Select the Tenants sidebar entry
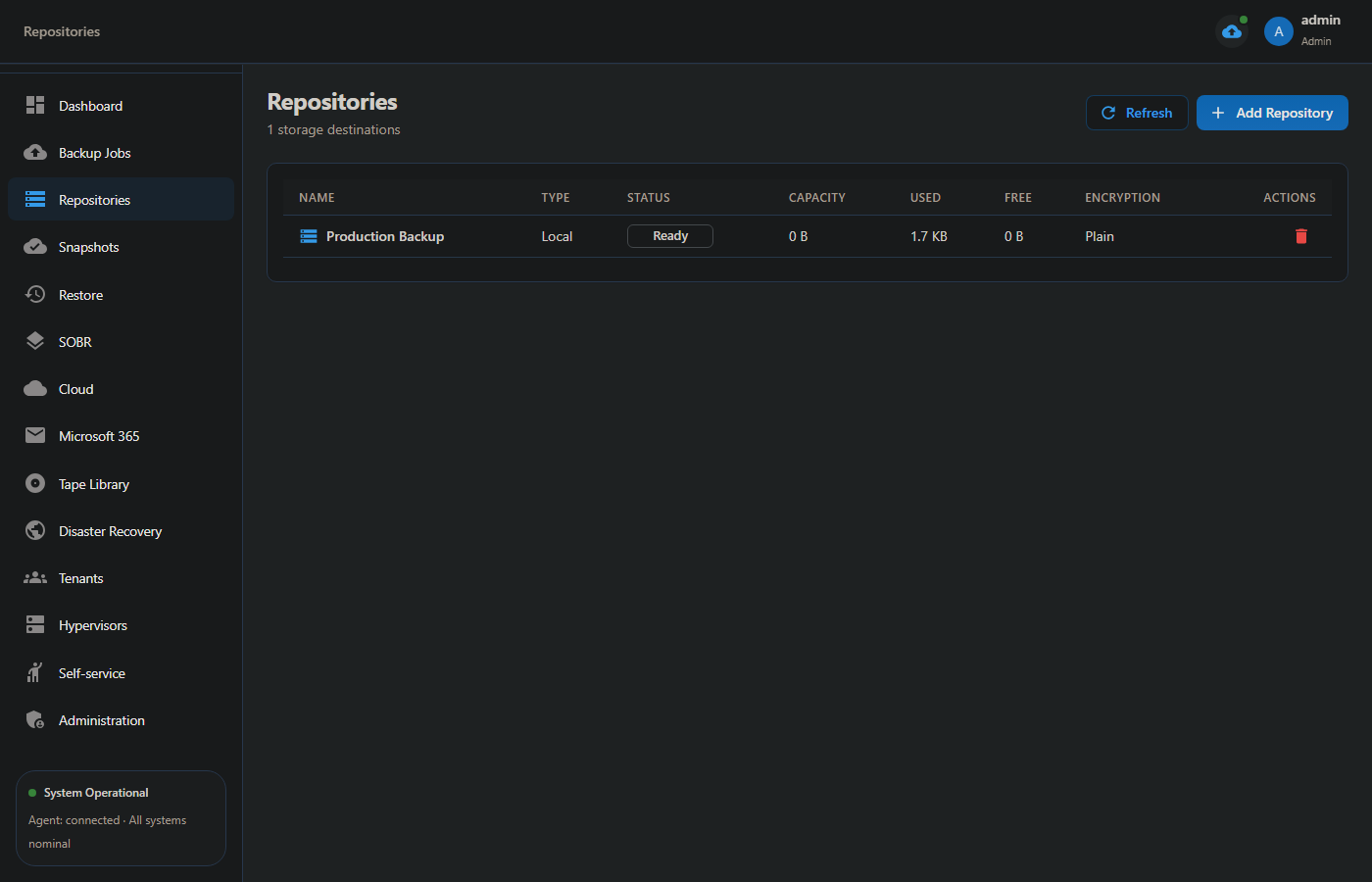 (x=121, y=577)
